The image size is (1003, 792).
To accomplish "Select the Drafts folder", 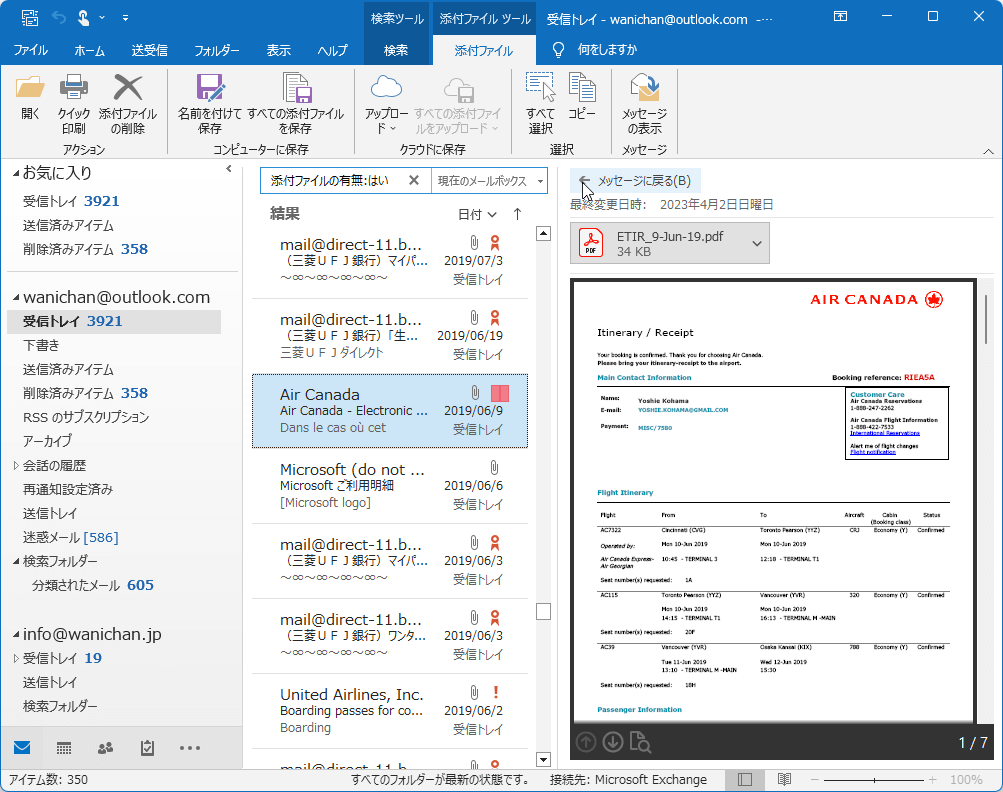I will pyautogui.click(x=41, y=345).
